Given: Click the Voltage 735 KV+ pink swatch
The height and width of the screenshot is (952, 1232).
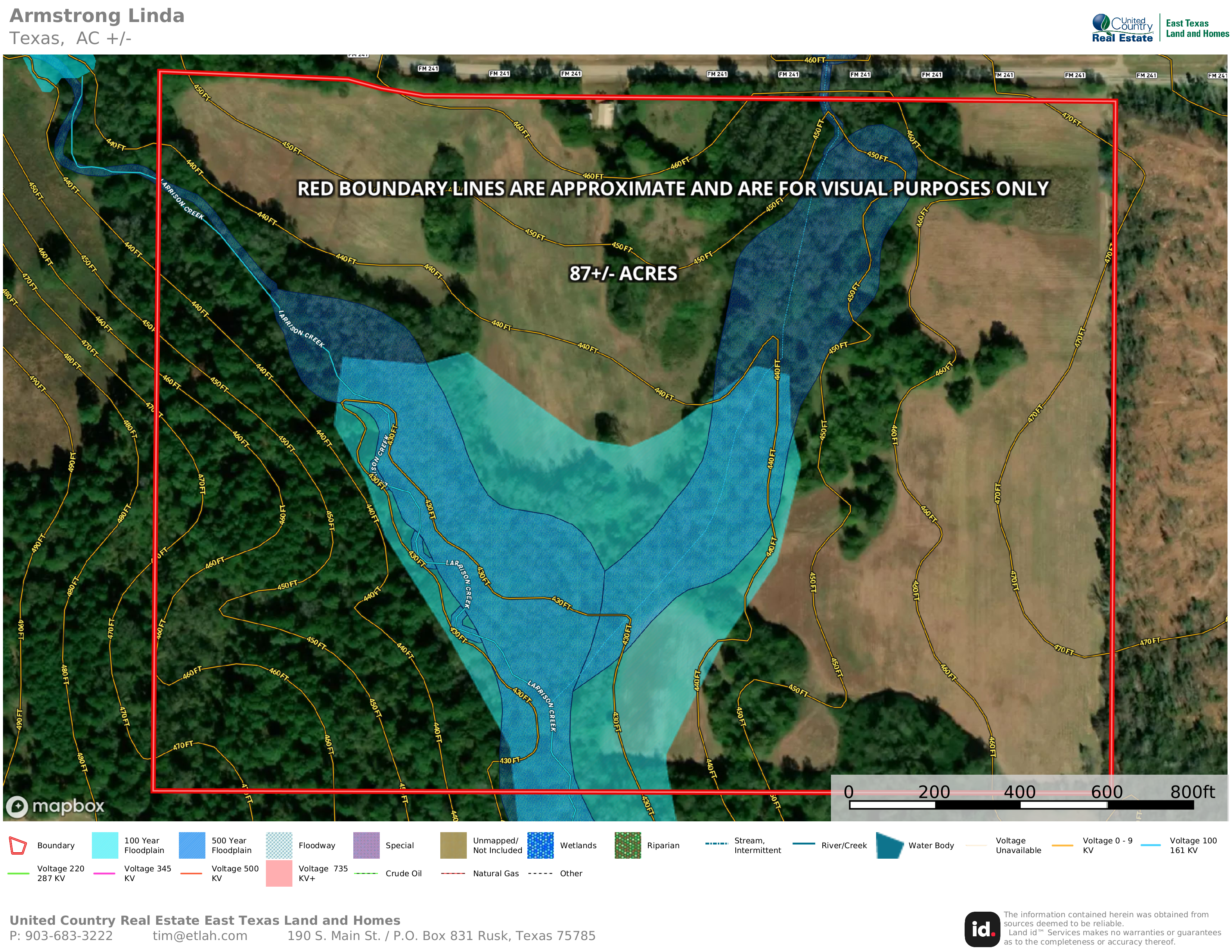Looking at the screenshot, I should 279,873.
